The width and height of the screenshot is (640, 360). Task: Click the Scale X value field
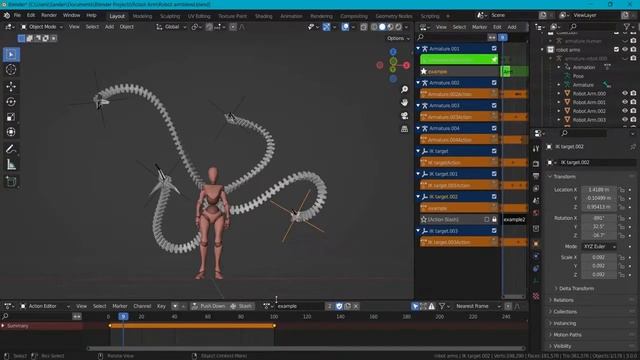(x=599, y=258)
